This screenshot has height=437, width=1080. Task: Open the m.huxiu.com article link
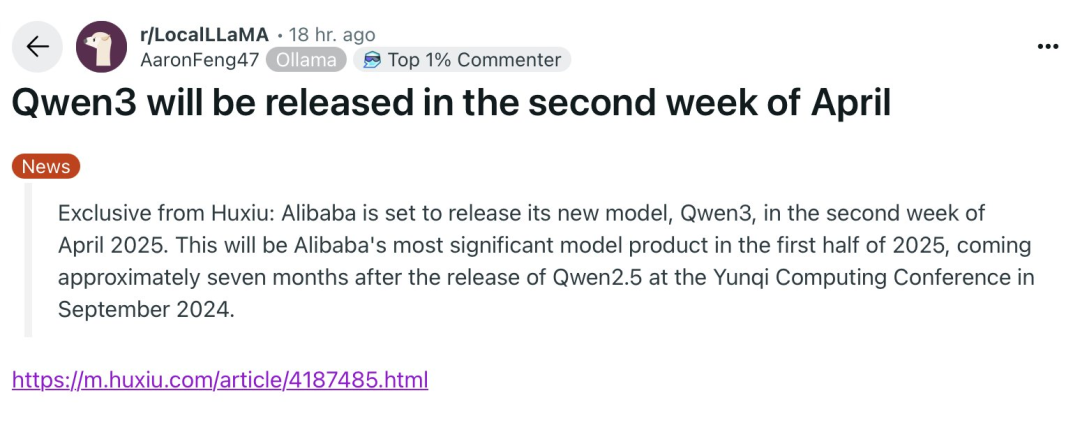point(220,380)
